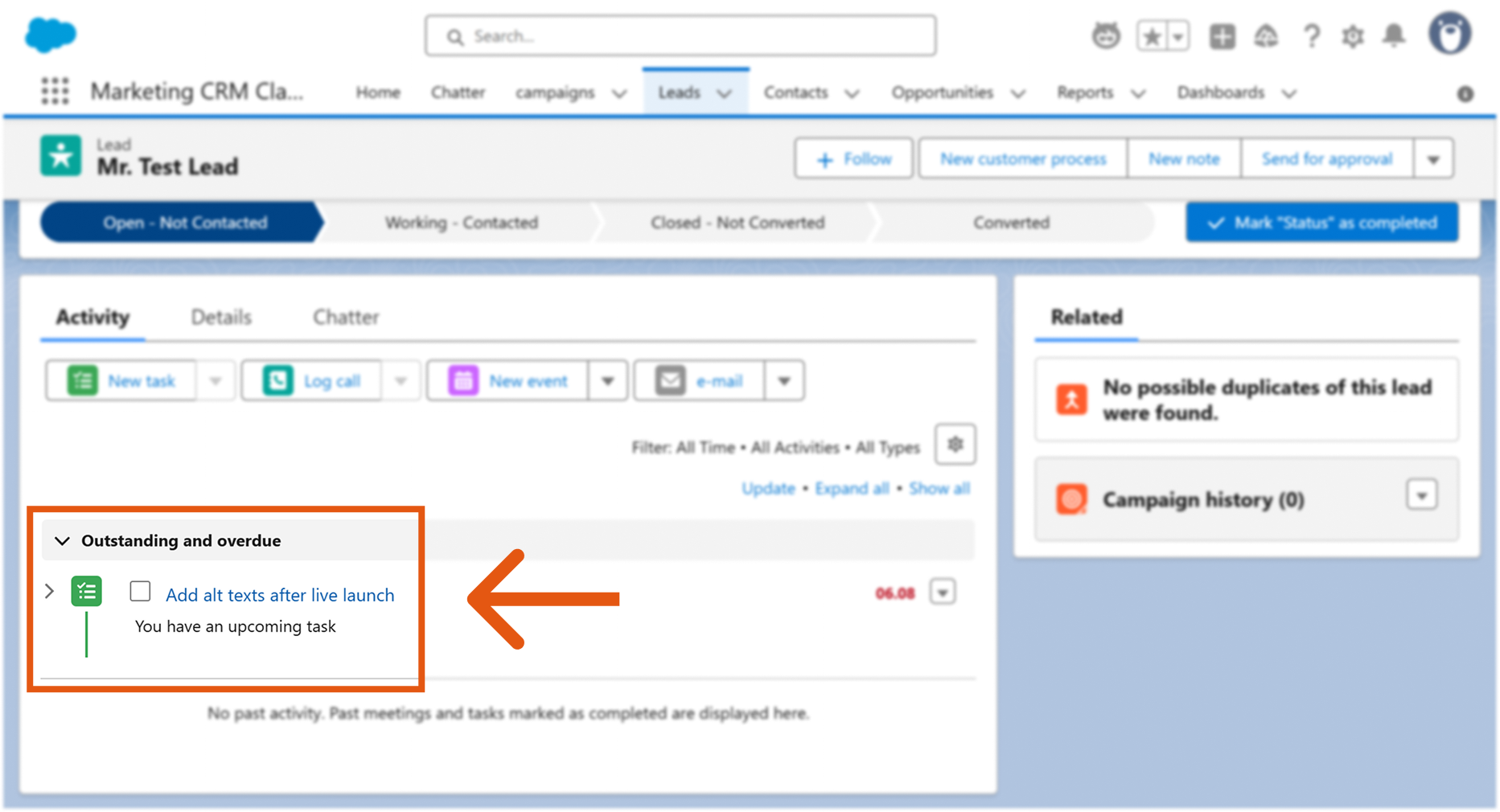
Task: Open the New event dropdown arrow
Action: (x=607, y=381)
